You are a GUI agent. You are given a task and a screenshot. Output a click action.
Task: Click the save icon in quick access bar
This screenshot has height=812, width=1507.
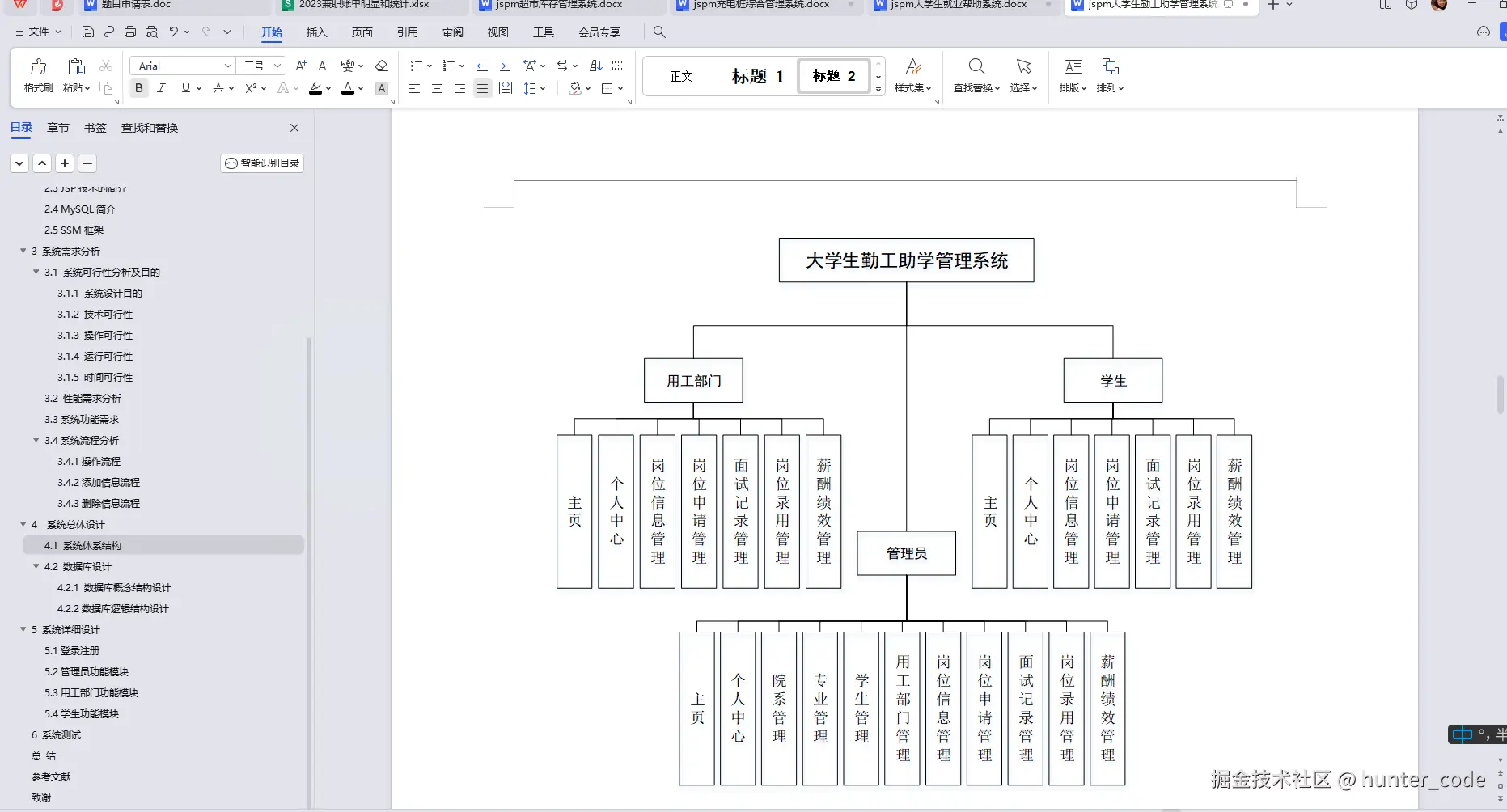pyautogui.click(x=88, y=32)
